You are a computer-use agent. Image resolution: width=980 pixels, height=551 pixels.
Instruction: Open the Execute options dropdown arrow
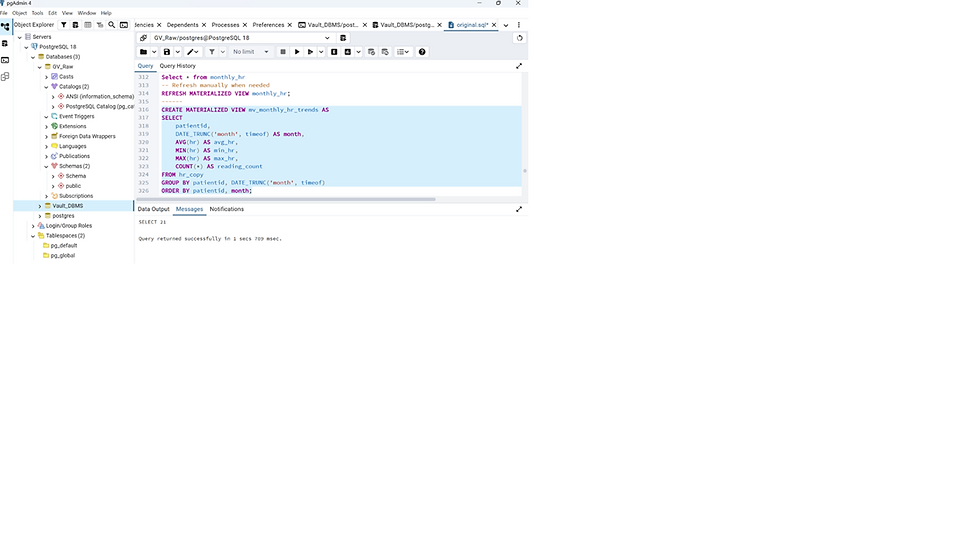tap(321, 52)
